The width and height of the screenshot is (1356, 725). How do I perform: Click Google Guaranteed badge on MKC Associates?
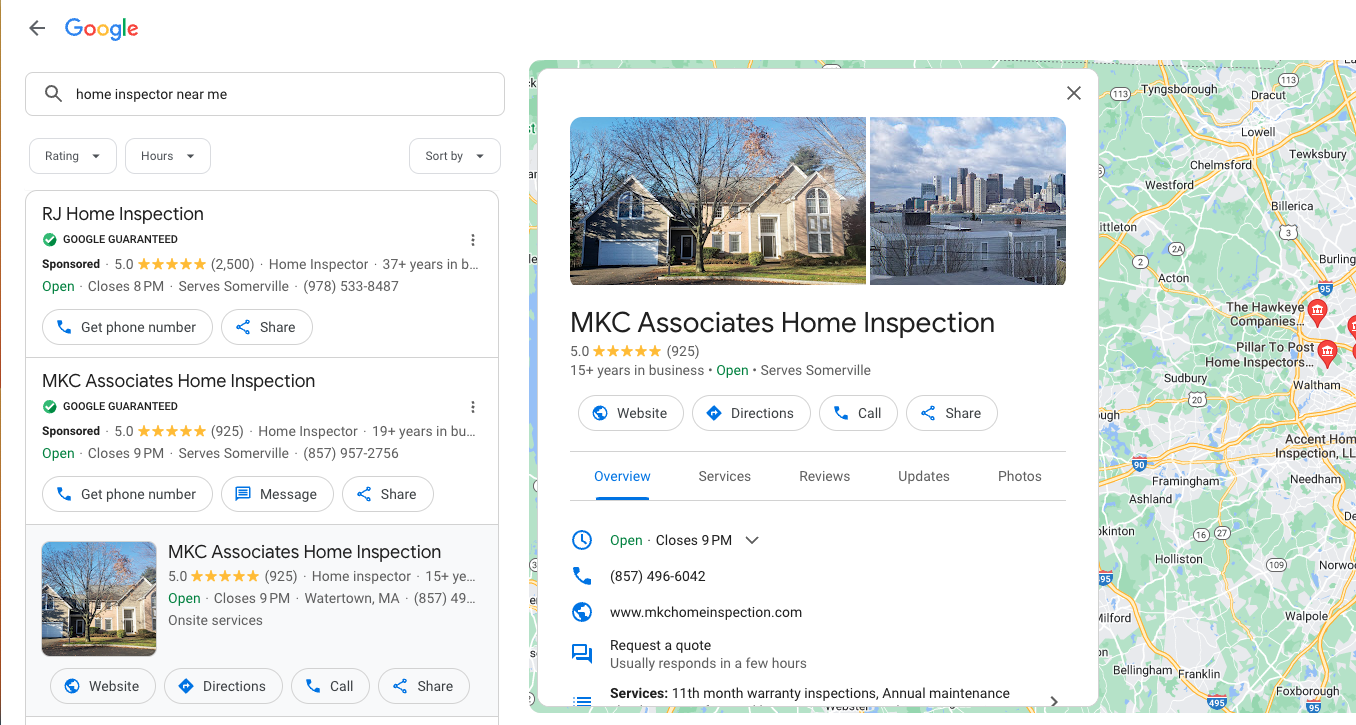pos(110,407)
